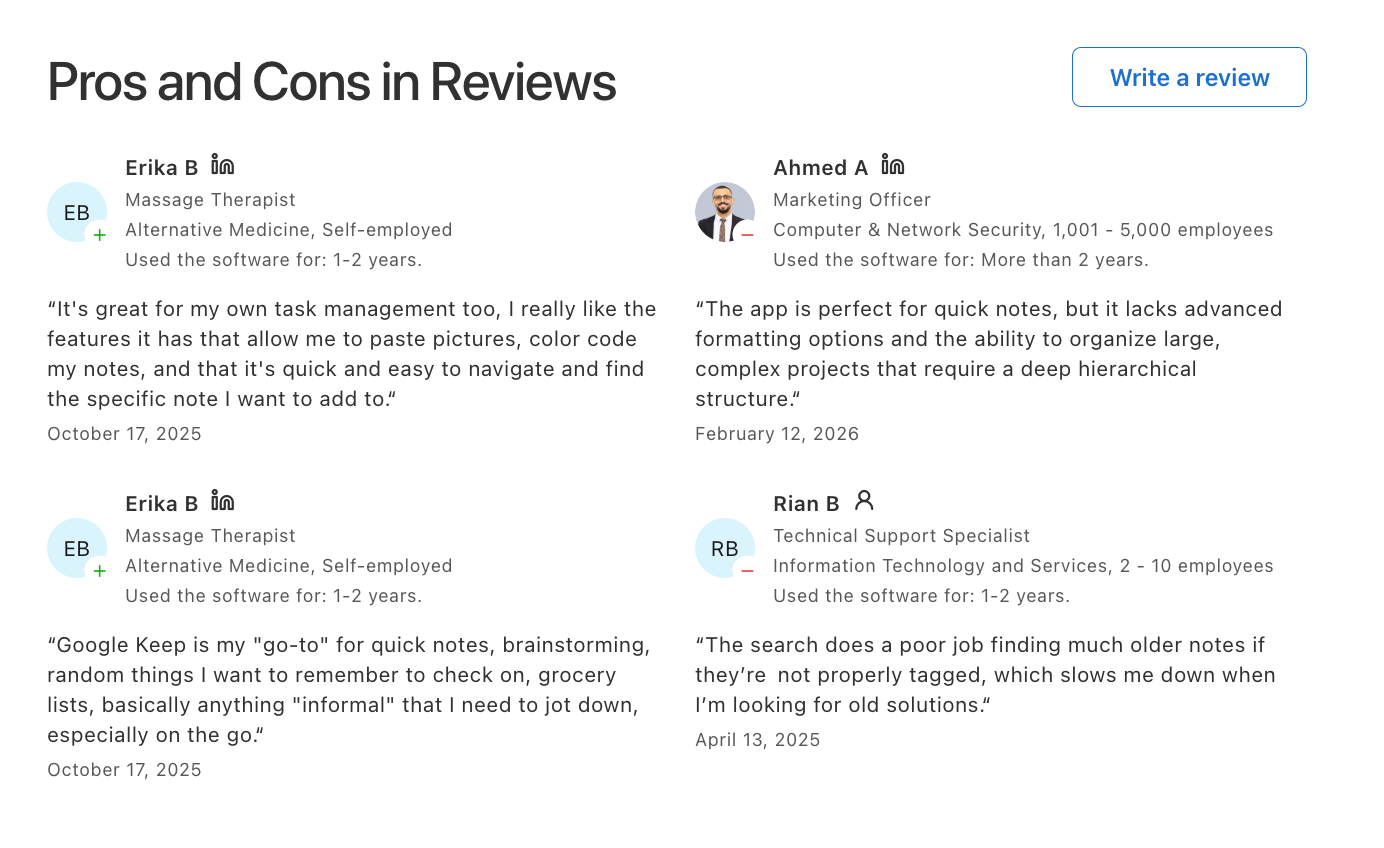Click the LinkedIn icon on Erika B's second review

pyautogui.click(x=224, y=502)
